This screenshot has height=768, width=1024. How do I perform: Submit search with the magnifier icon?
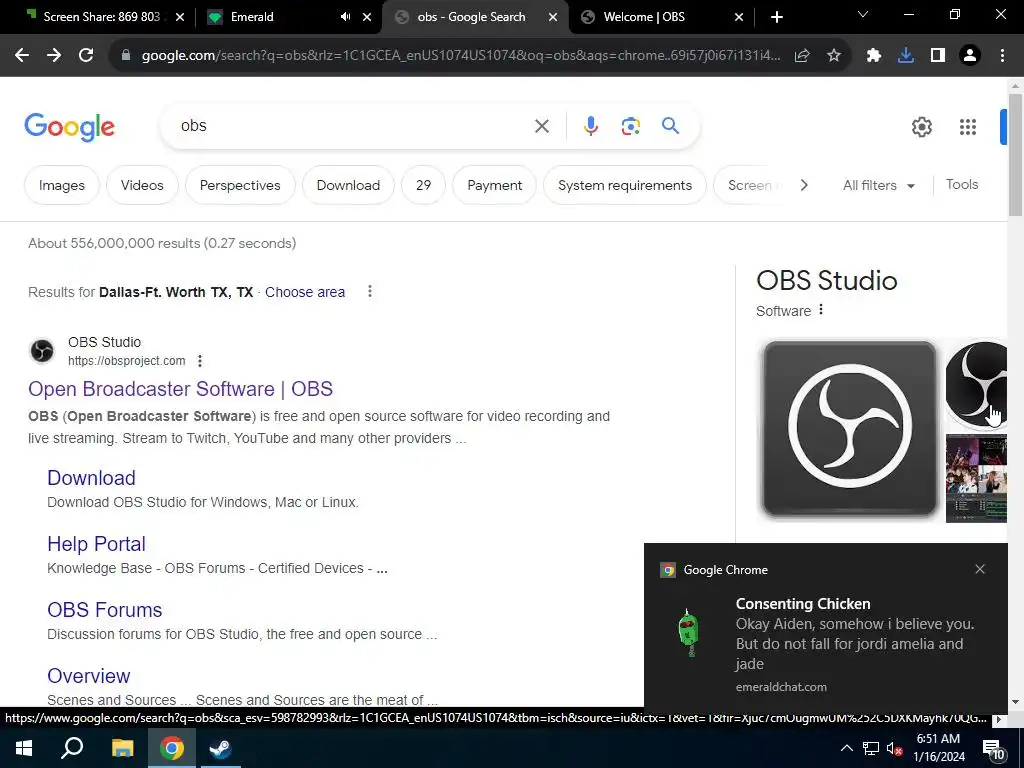[x=671, y=125]
